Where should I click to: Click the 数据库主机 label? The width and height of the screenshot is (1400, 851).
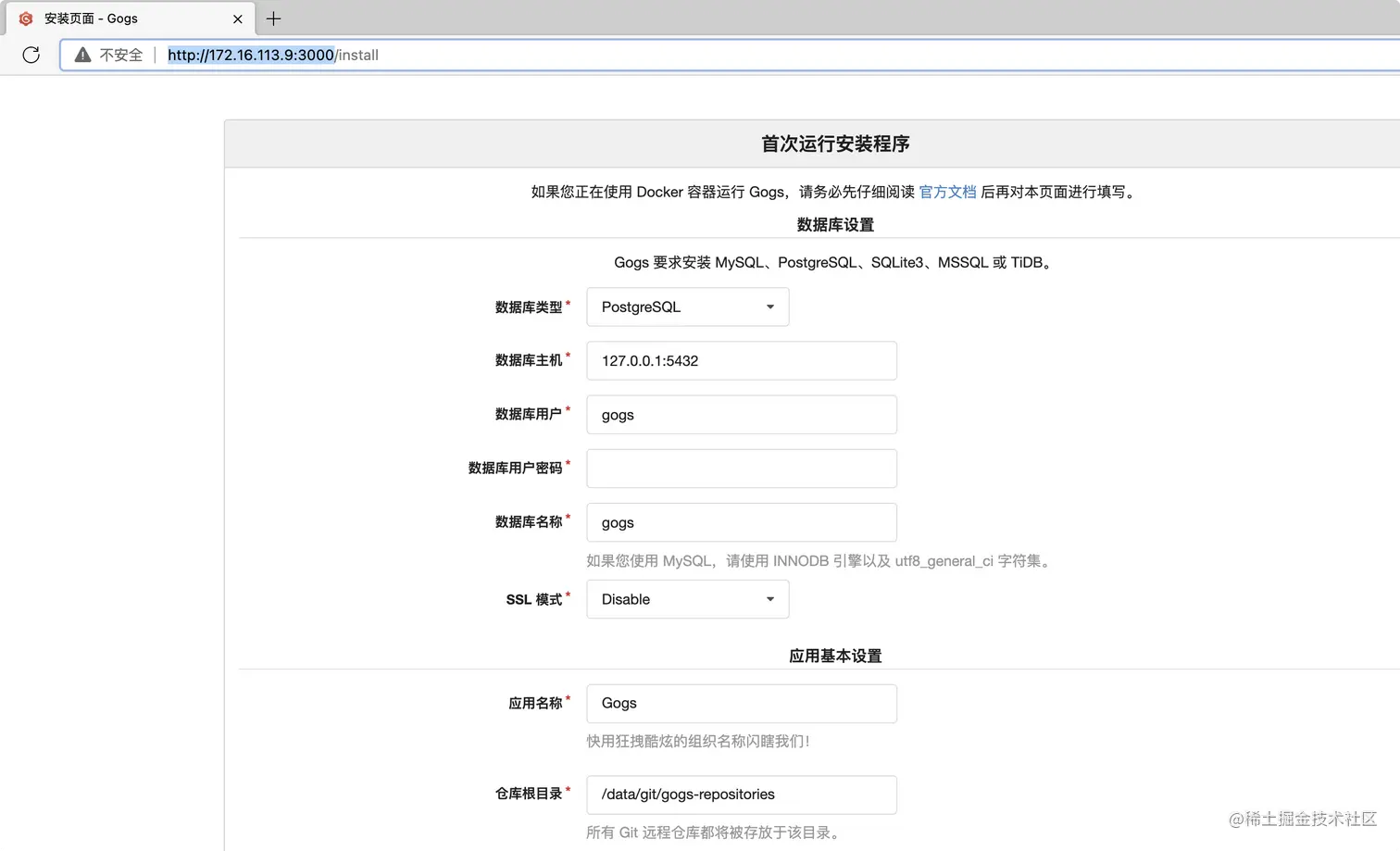[529, 360]
